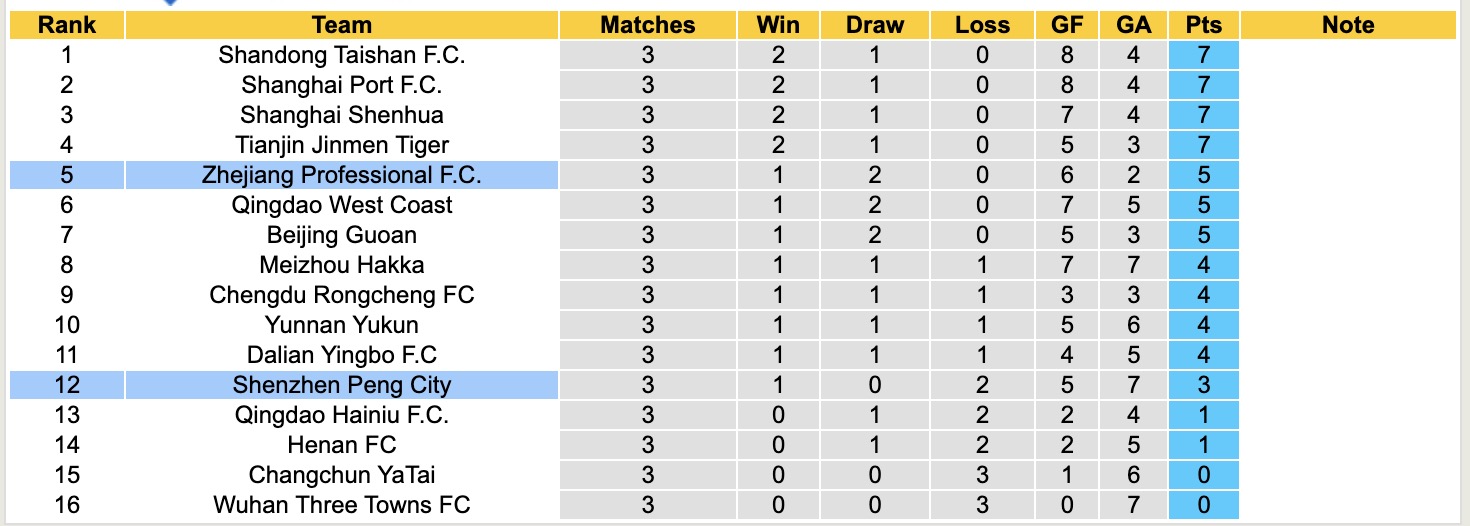
Task: Click the points cell for Tianjin Jinmen Tiger
Action: (x=1203, y=145)
